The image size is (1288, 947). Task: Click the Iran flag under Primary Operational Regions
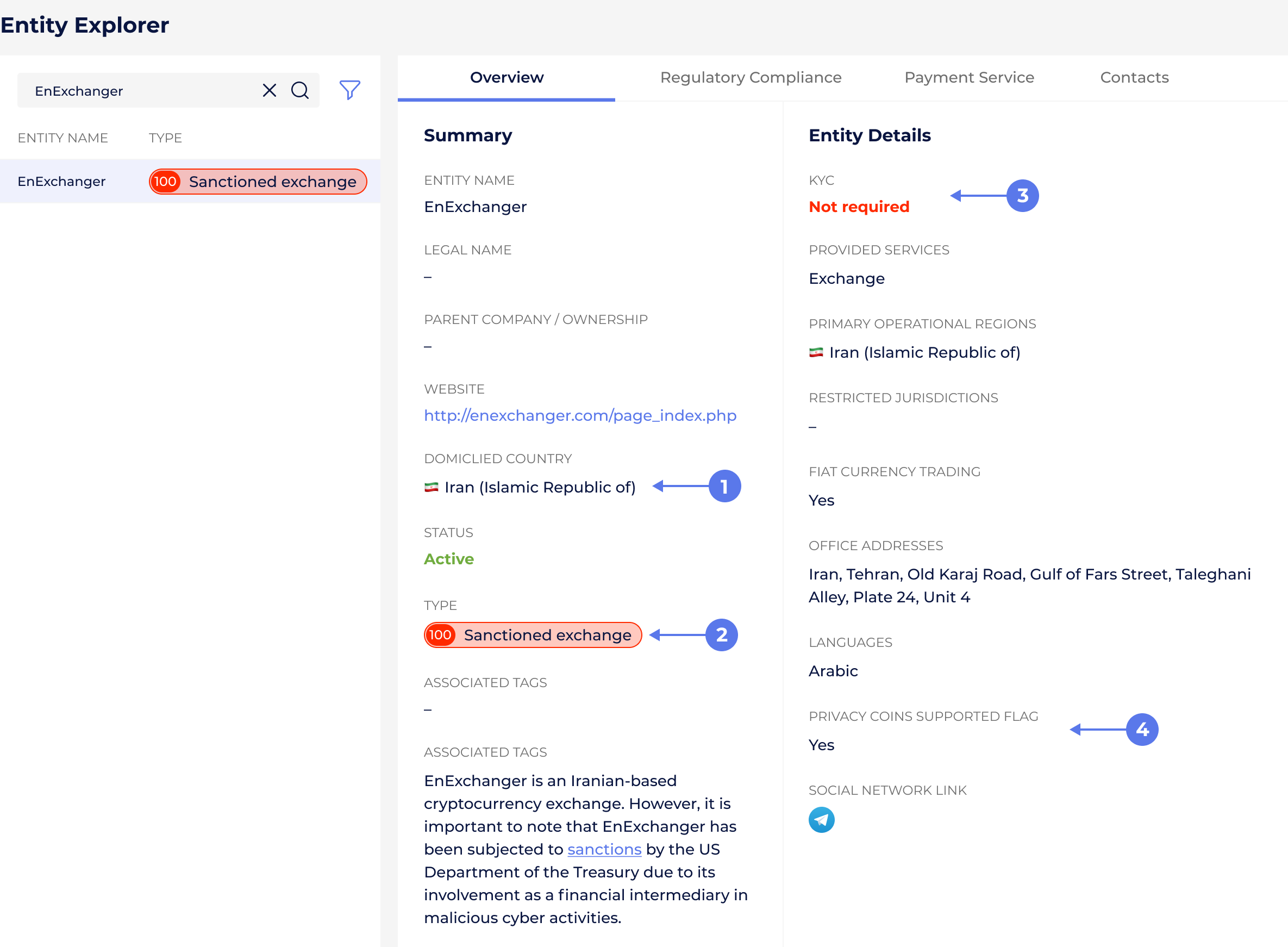point(816,352)
